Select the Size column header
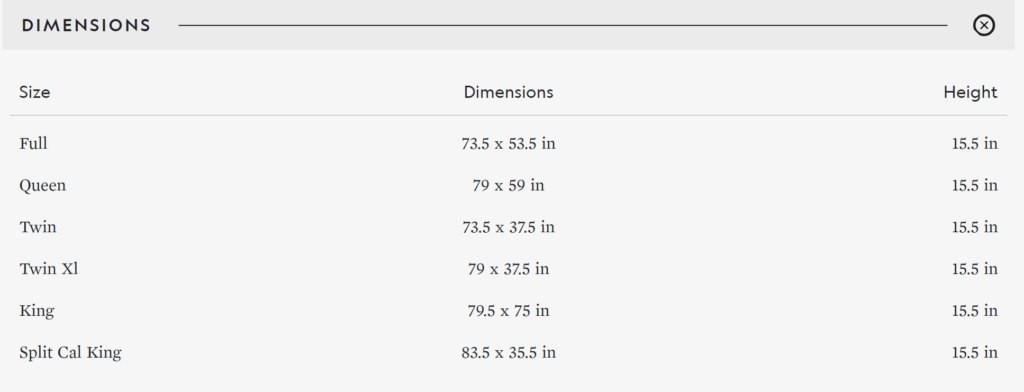 35,92
